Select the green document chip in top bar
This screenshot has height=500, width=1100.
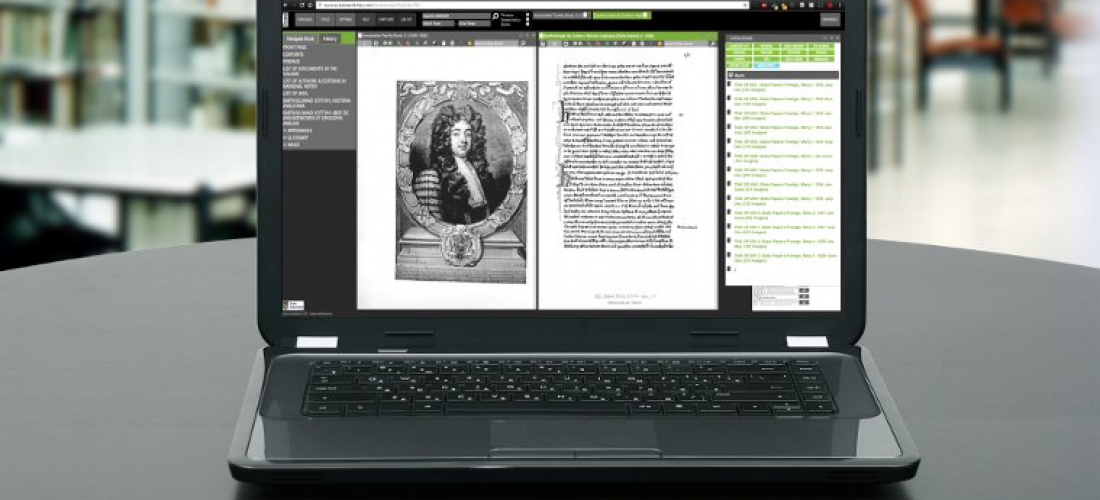click(x=622, y=15)
